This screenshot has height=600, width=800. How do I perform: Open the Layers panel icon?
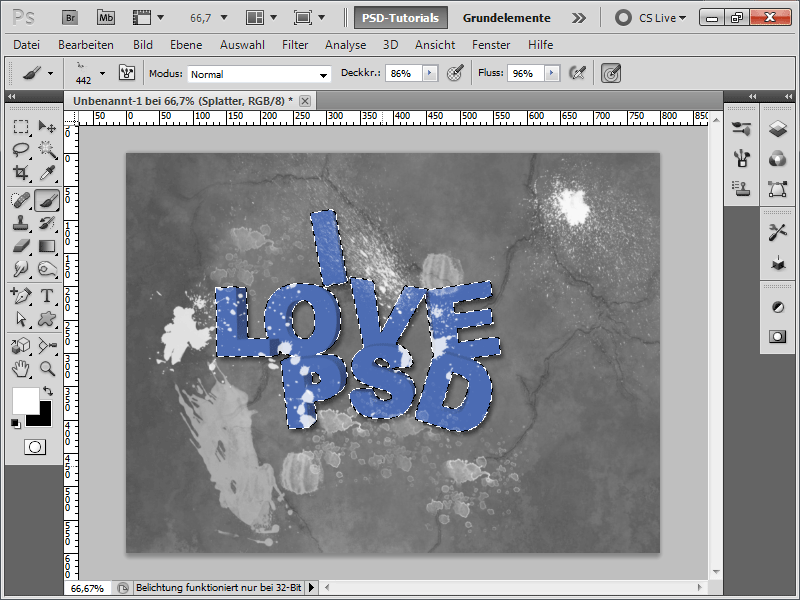click(778, 129)
